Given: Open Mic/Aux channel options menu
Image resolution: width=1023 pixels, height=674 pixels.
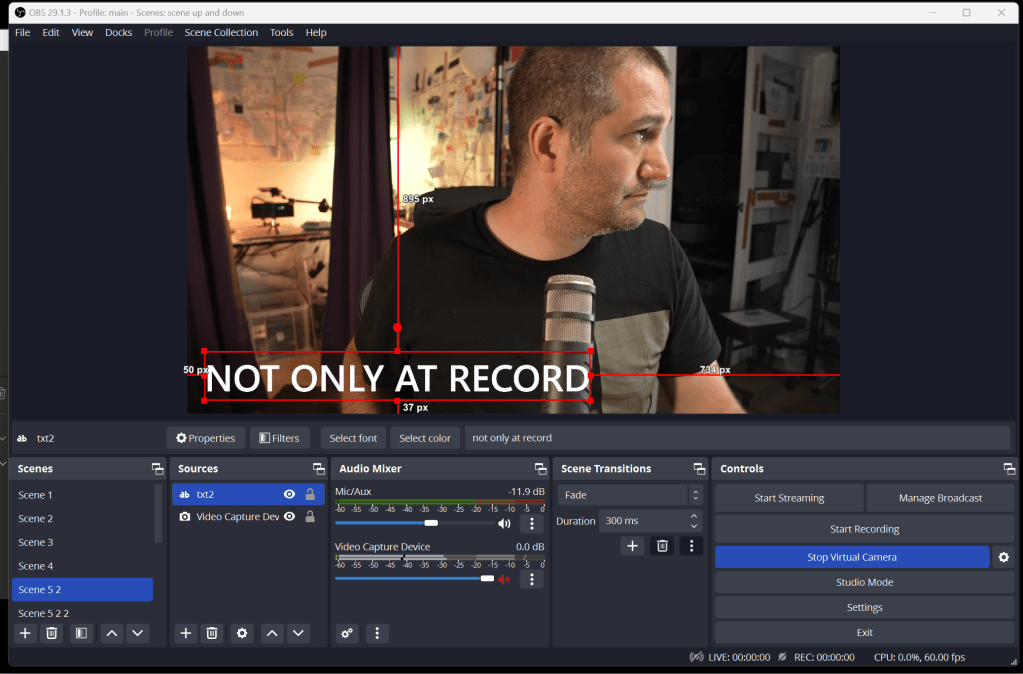Looking at the screenshot, I should tap(532, 523).
